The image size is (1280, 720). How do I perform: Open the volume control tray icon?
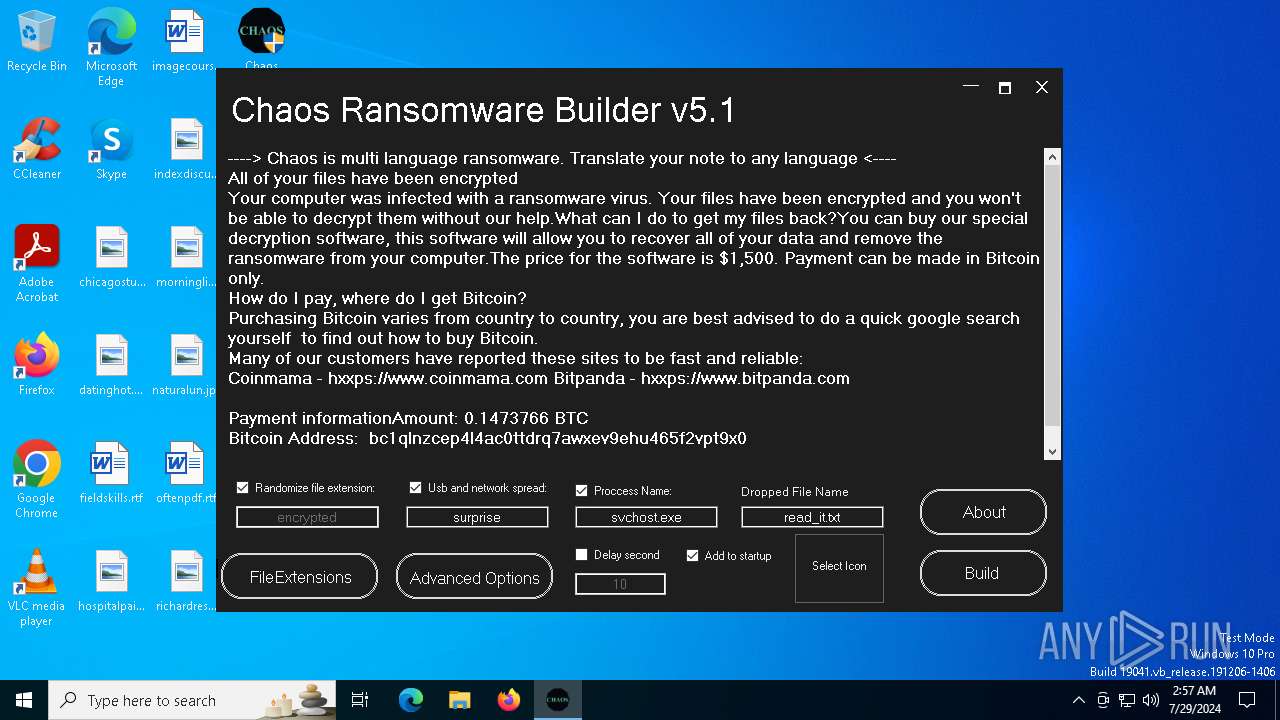point(1151,700)
